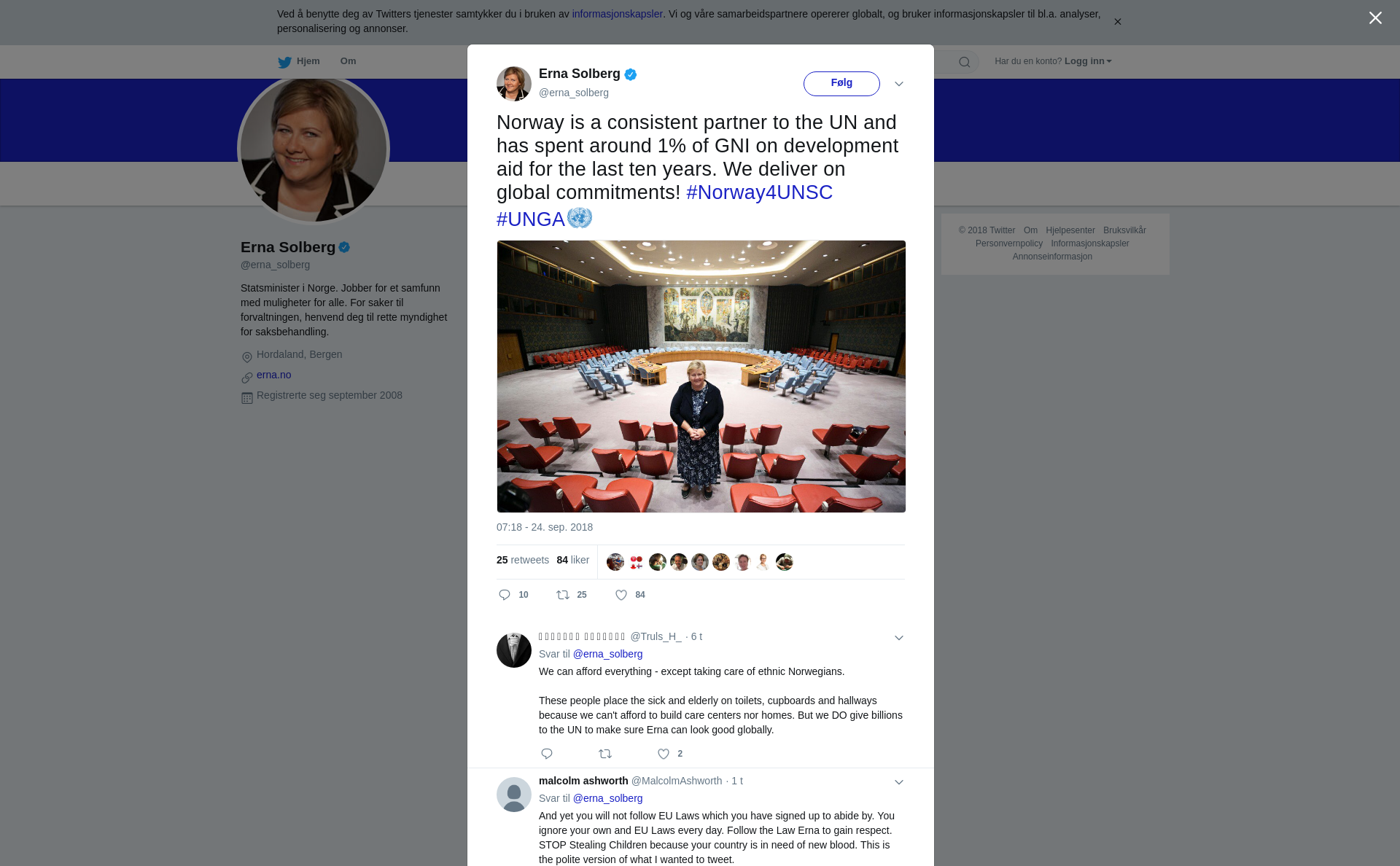
Task: Click the Twitter bird Hjem icon
Action: (284, 62)
